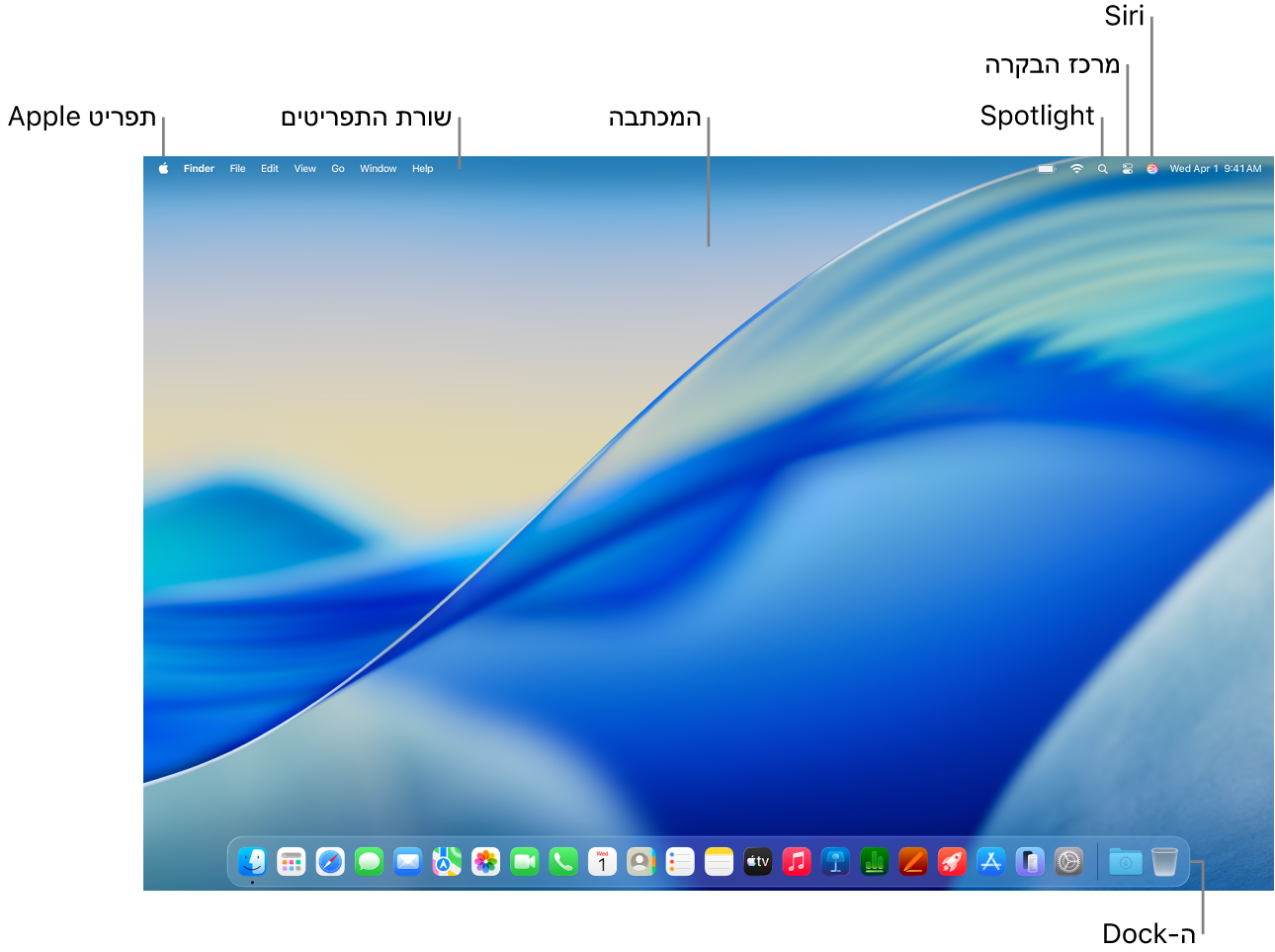
Task: Open the Mail app from the Dock
Action: [407, 861]
